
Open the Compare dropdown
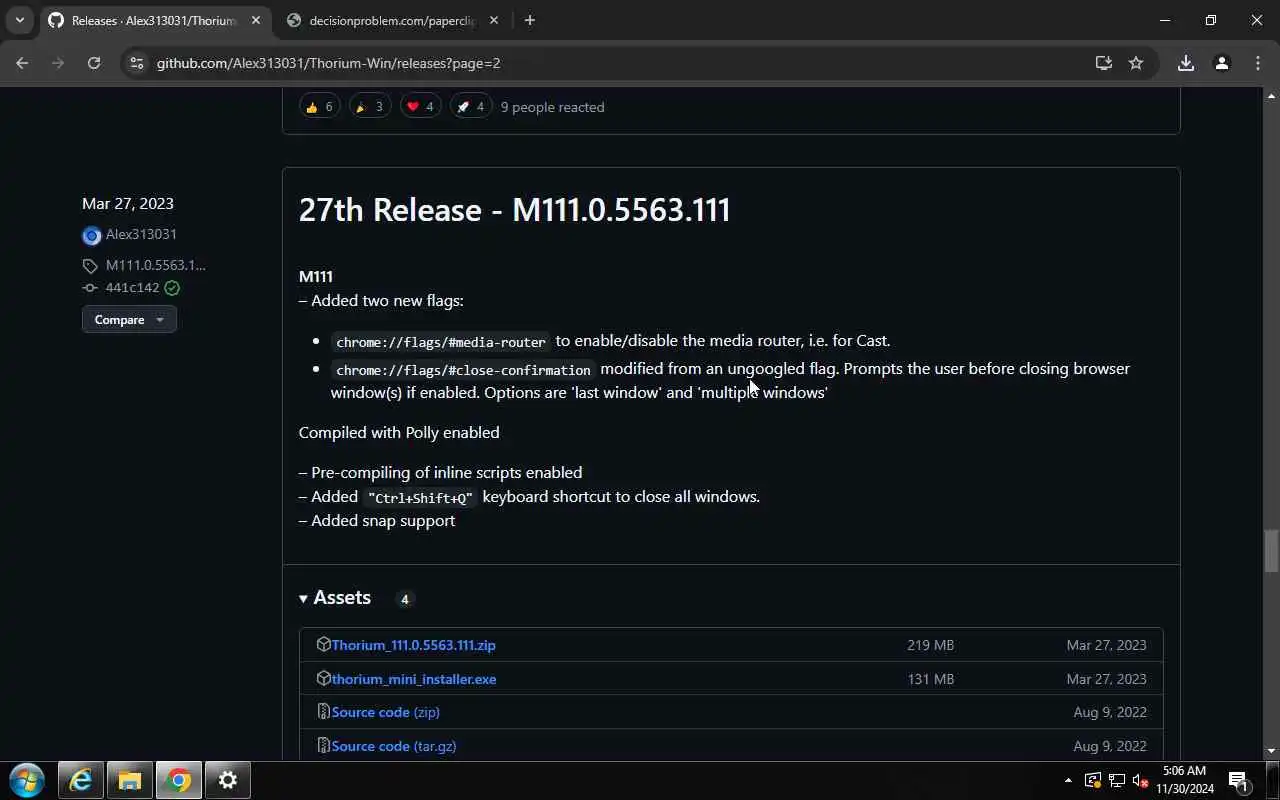point(129,319)
